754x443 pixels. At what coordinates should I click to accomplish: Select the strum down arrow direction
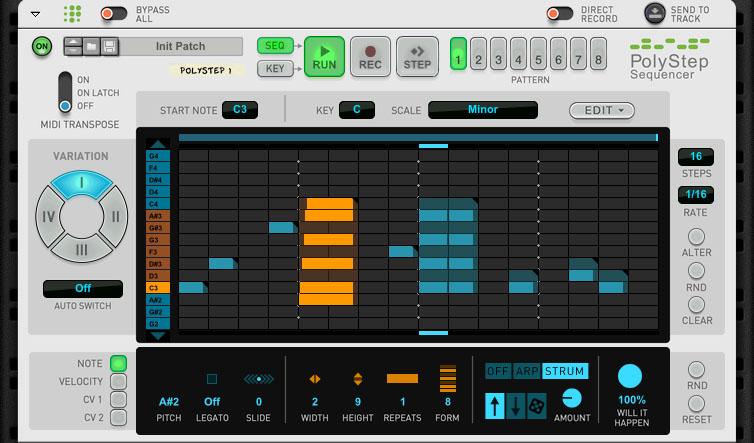point(515,405)
